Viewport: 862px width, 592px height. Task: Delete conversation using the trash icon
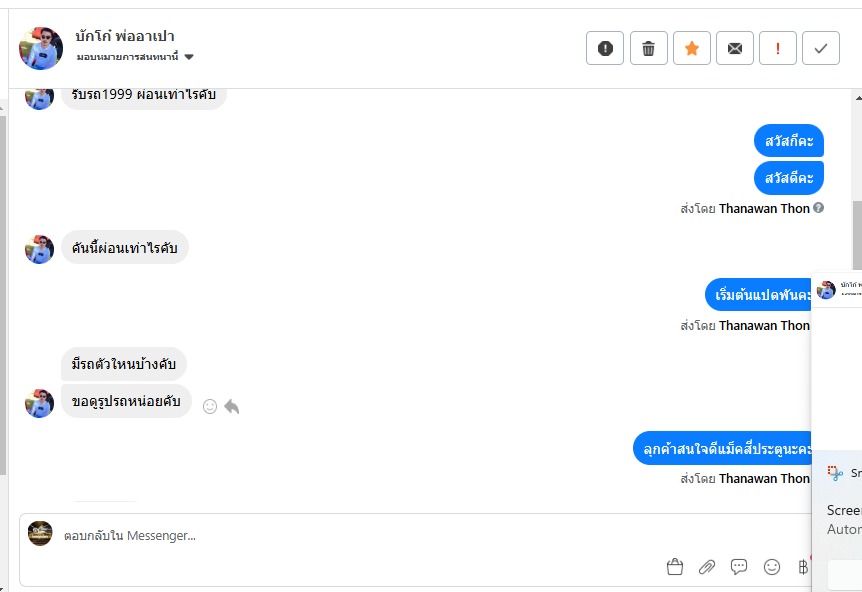(x=648, y=48)
